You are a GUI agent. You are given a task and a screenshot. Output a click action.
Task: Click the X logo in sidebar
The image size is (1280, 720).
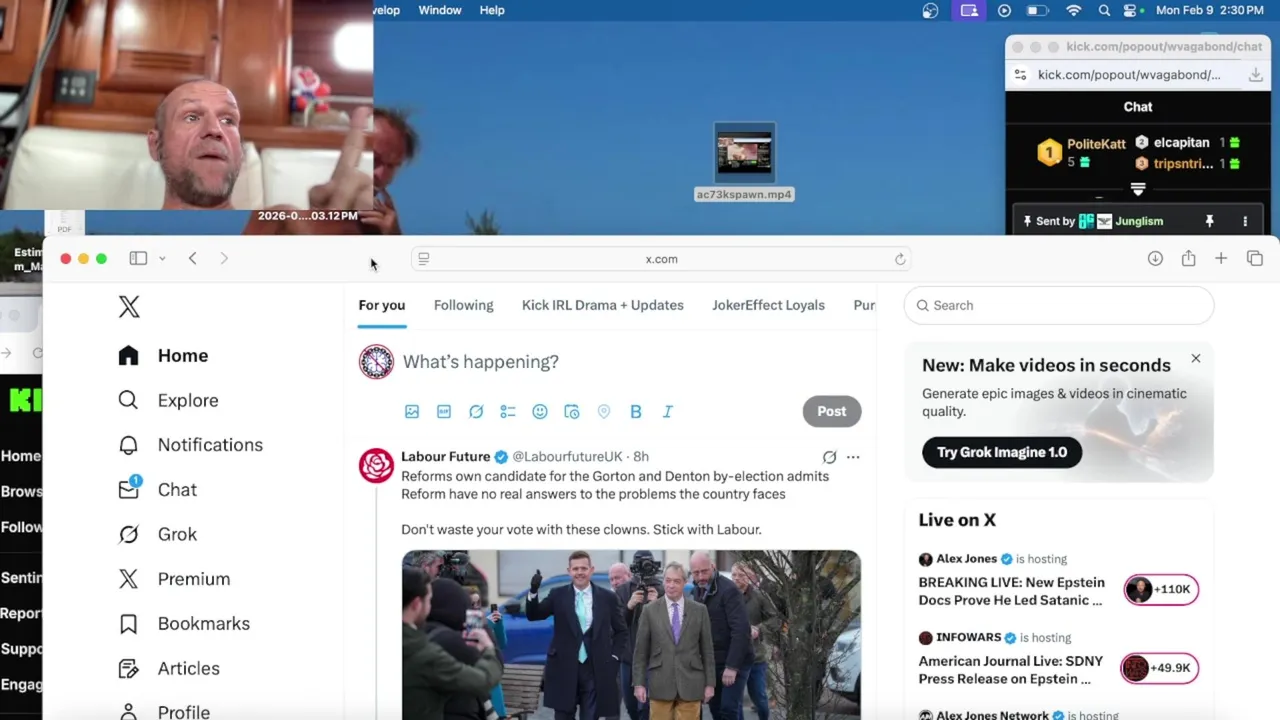[129, 306]
